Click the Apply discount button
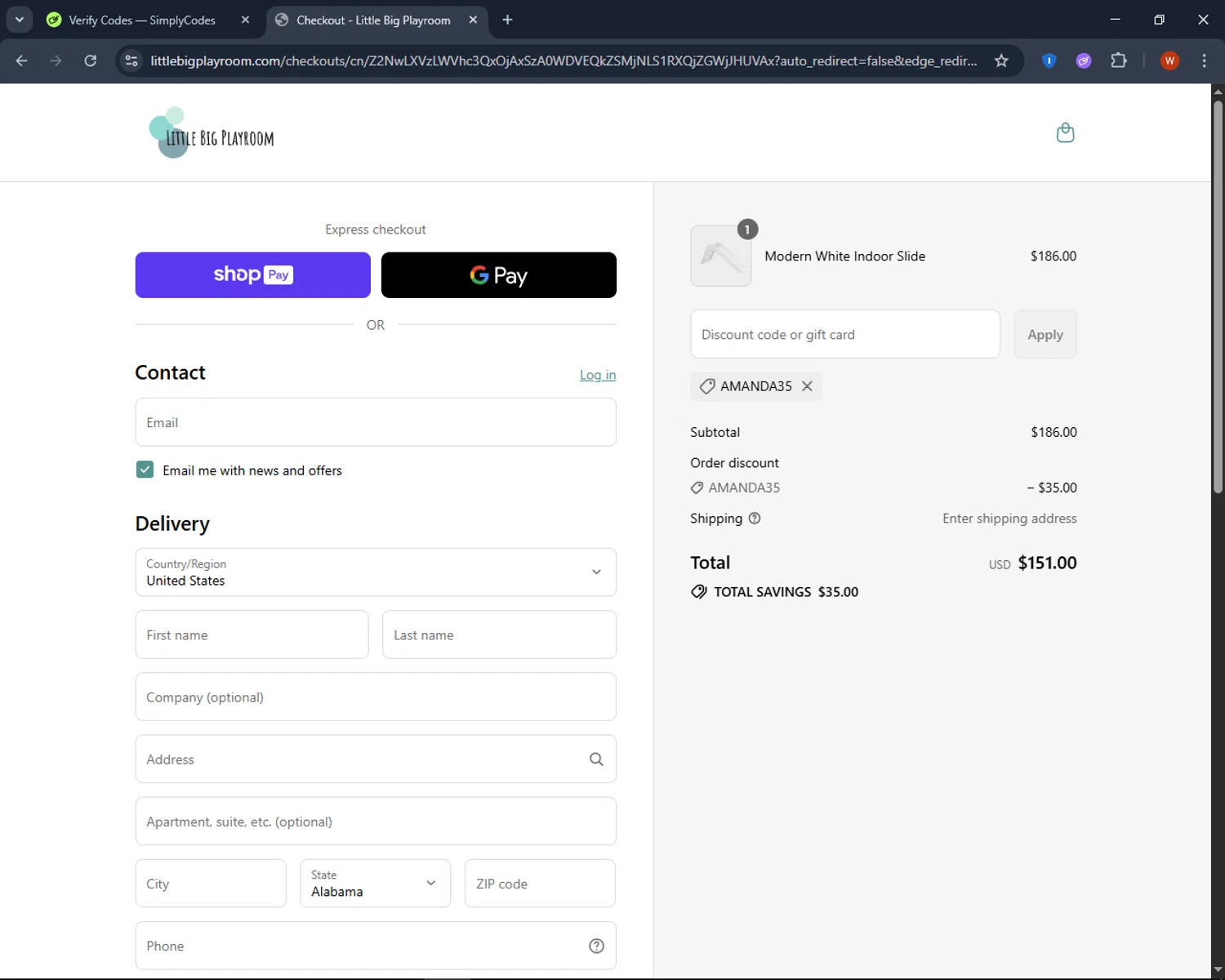Viewport: 1225px width, 980px height. tap(1045, 334)
